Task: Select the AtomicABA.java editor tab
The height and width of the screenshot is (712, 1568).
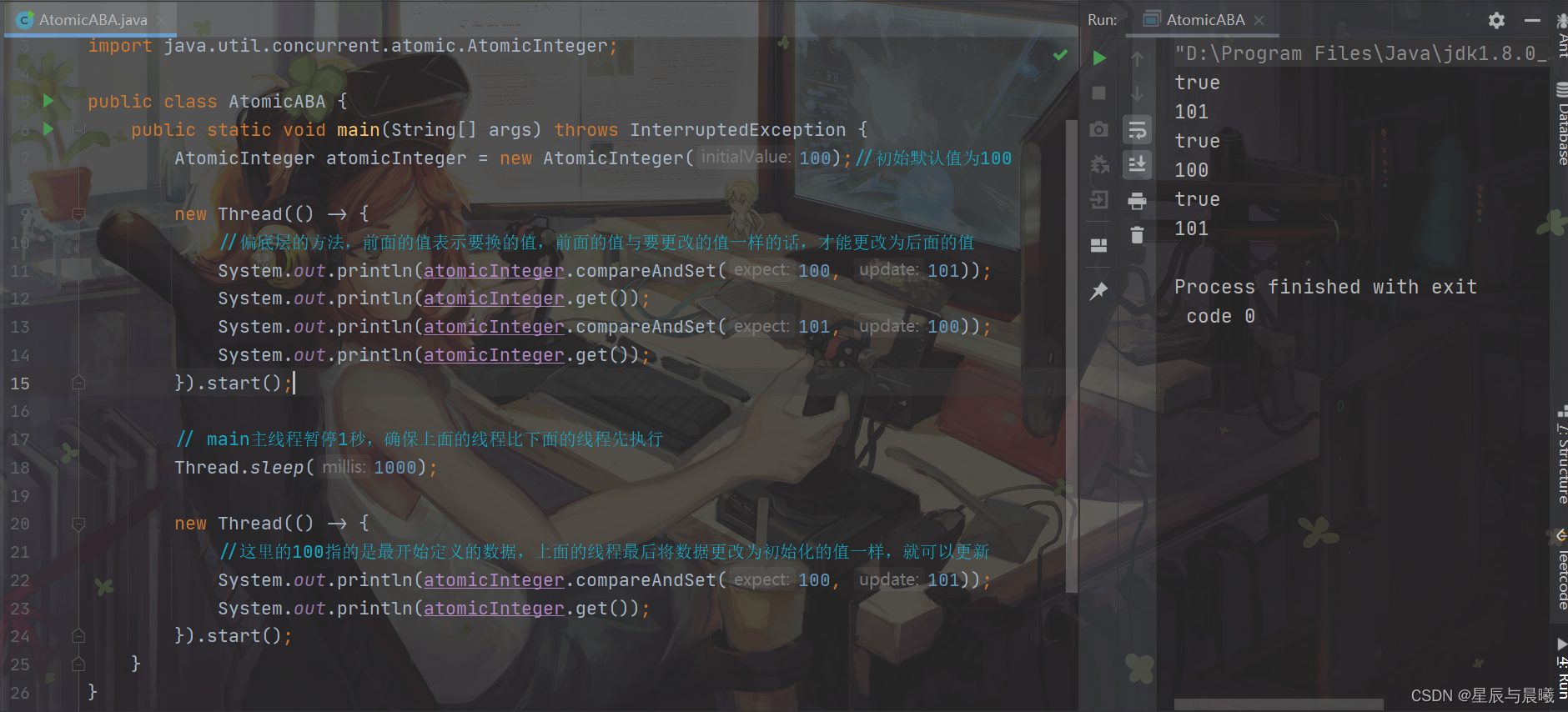Action: pos(93,20)
